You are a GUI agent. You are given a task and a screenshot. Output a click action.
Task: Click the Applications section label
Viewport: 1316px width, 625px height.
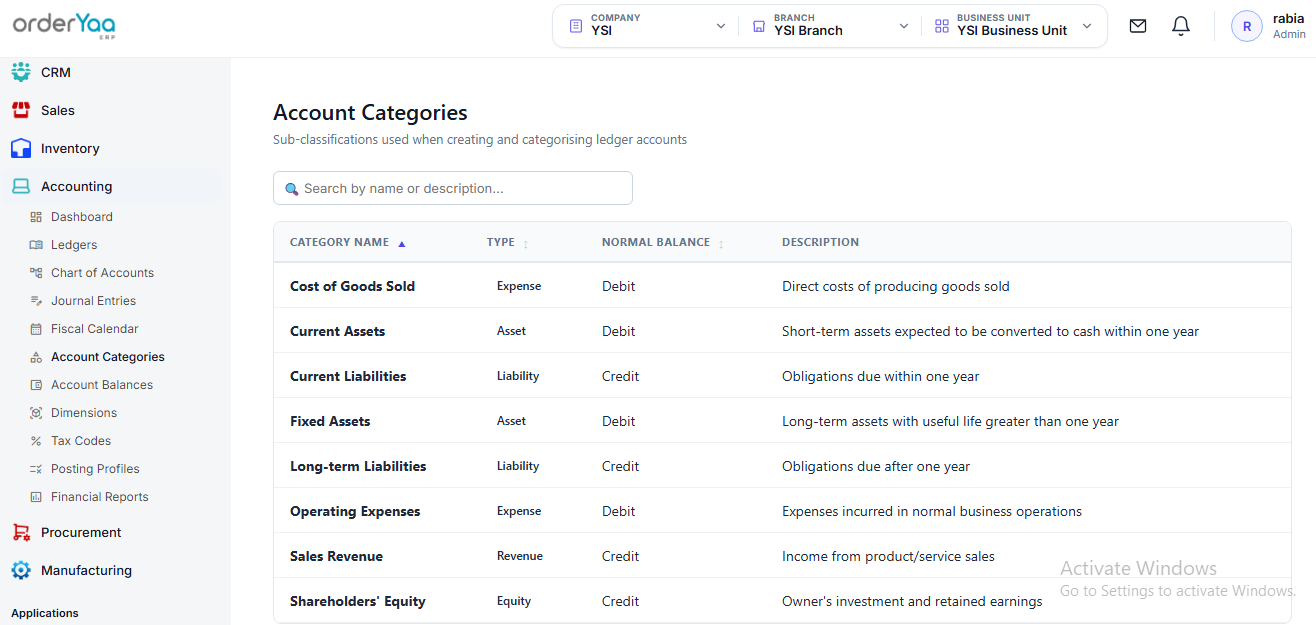click(45, 613)
